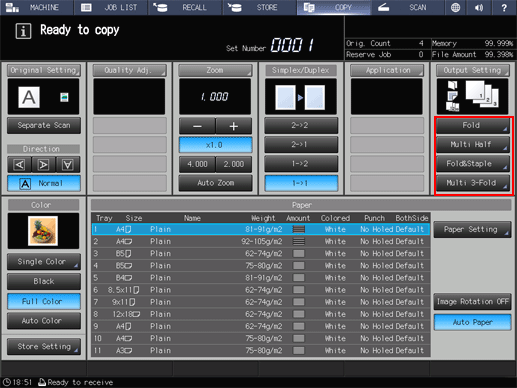Toggle Auto Paper selection
517x388 pixels.
point(472,322)
